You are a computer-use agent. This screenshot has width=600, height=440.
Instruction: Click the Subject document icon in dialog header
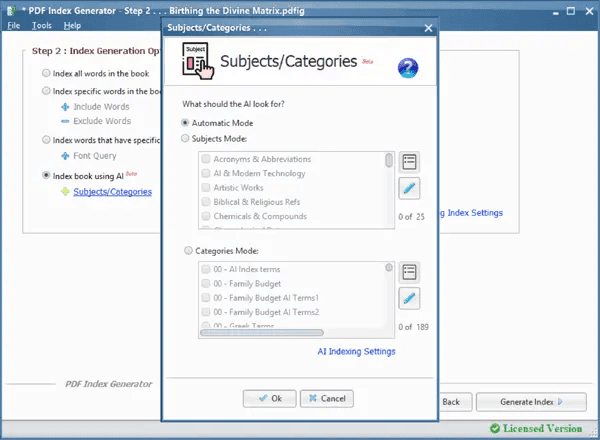[197, 61]
